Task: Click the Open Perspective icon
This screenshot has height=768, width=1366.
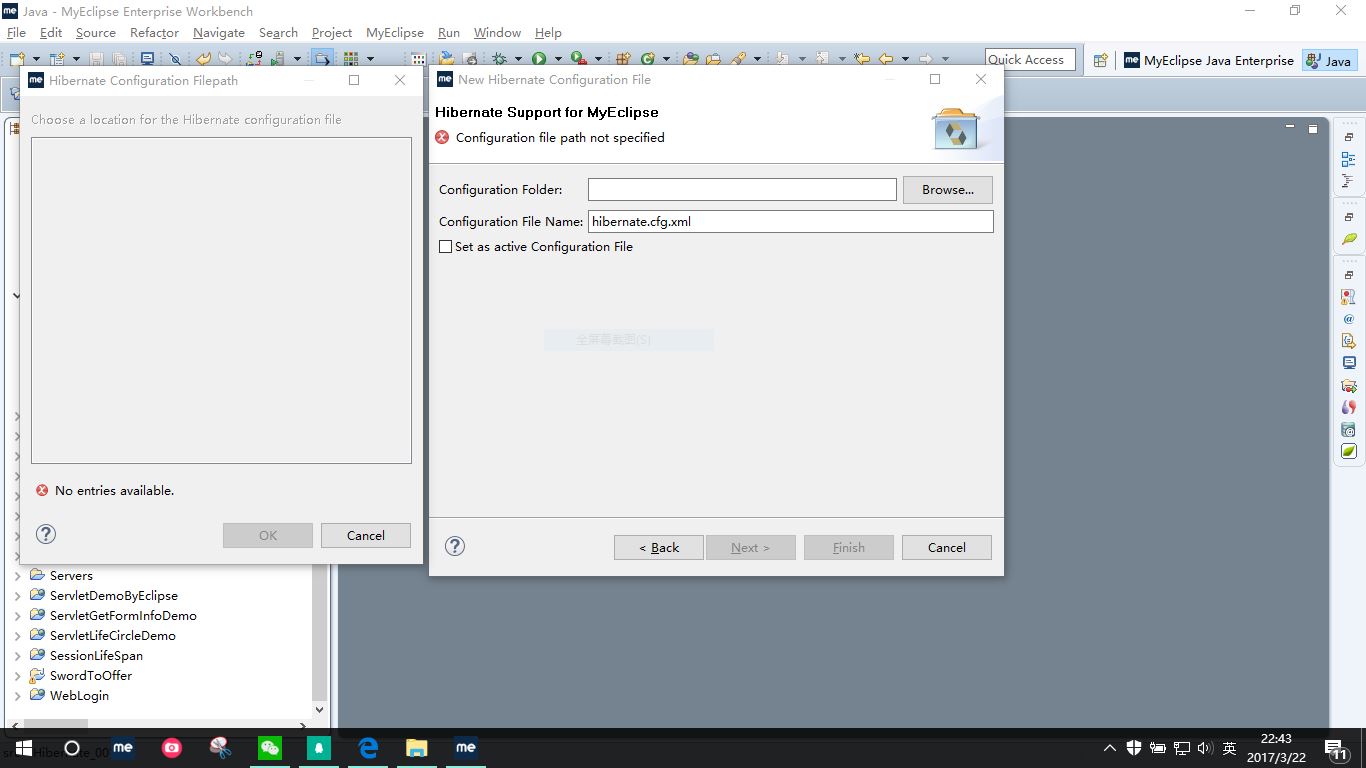Action: (x=1100, y=60)
